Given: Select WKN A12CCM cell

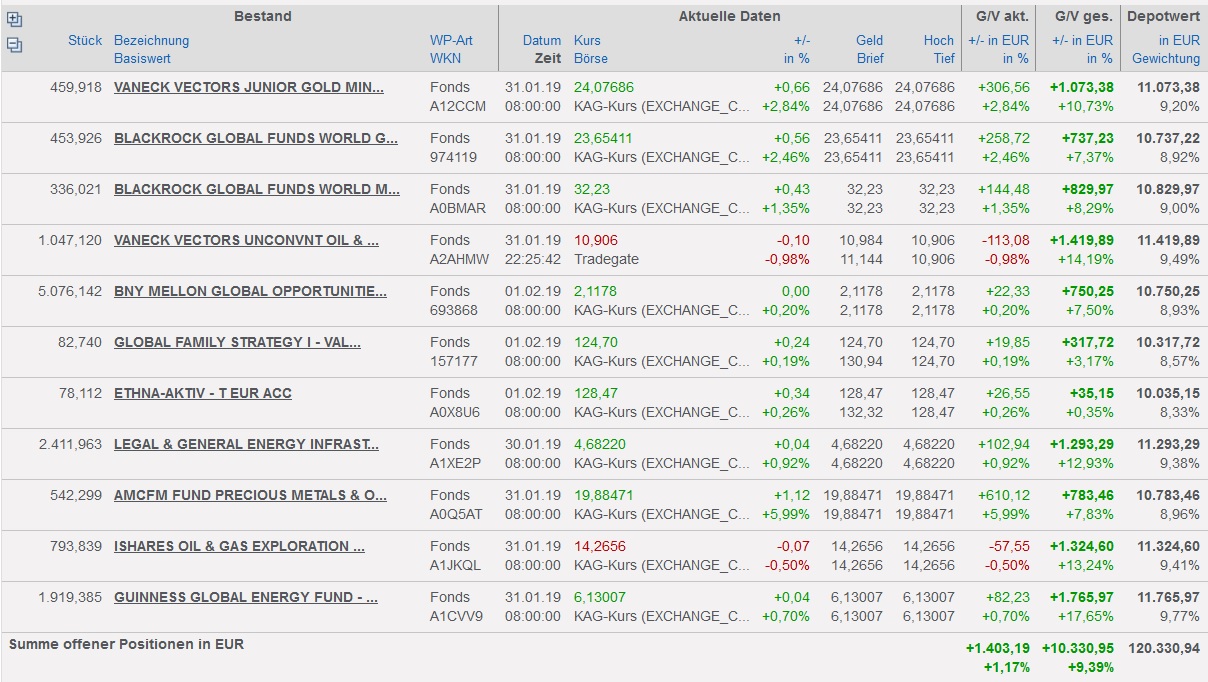Looking at the screenshot, I should tap(458, 106).
